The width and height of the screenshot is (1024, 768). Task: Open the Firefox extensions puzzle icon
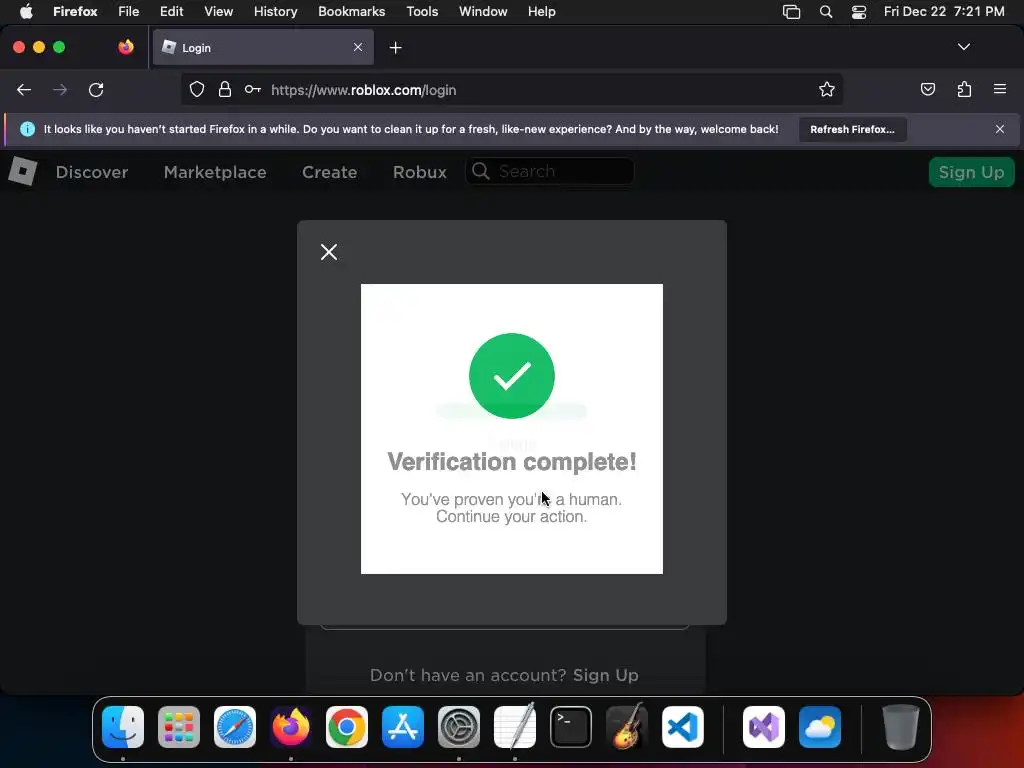tap(964, 89)
